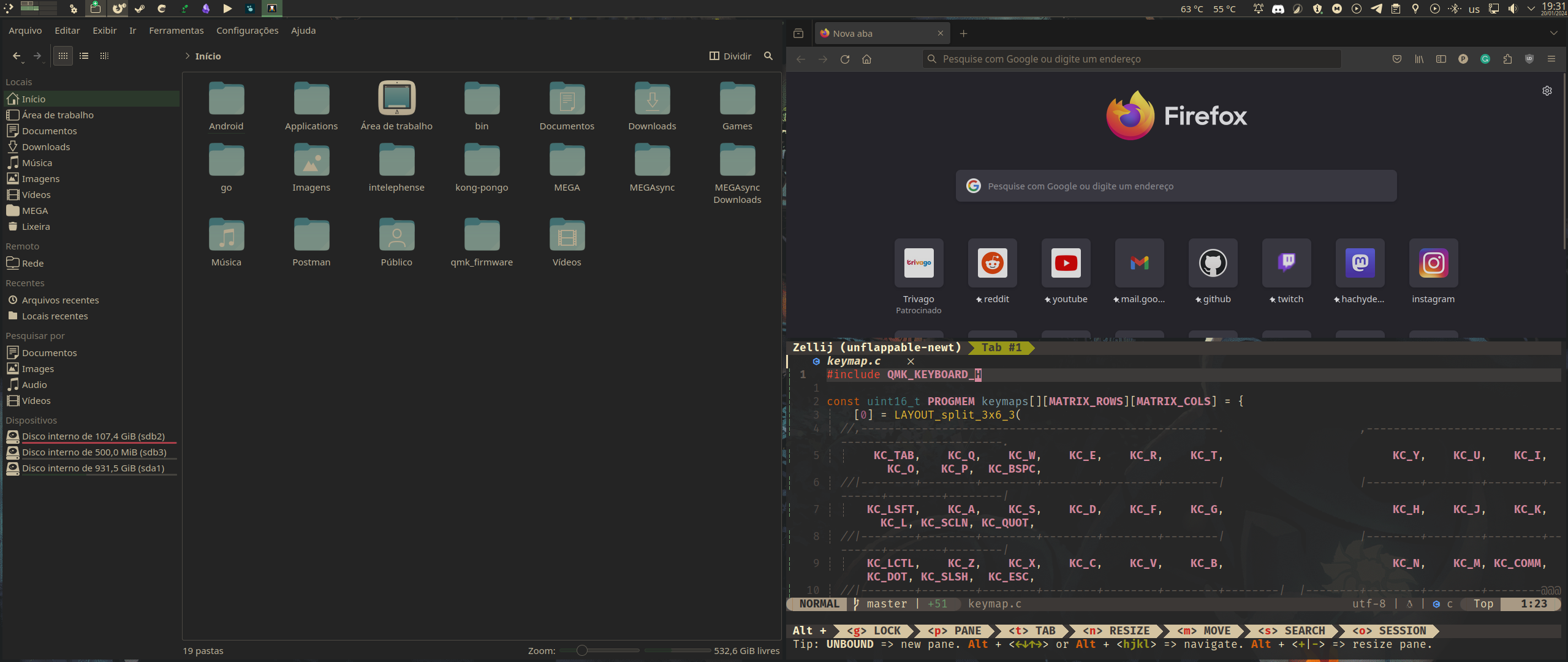This screenshot has height=662, width=1568.
Task: Open the Firefox extensions puzzle icon
Action: pos(1507,59)
